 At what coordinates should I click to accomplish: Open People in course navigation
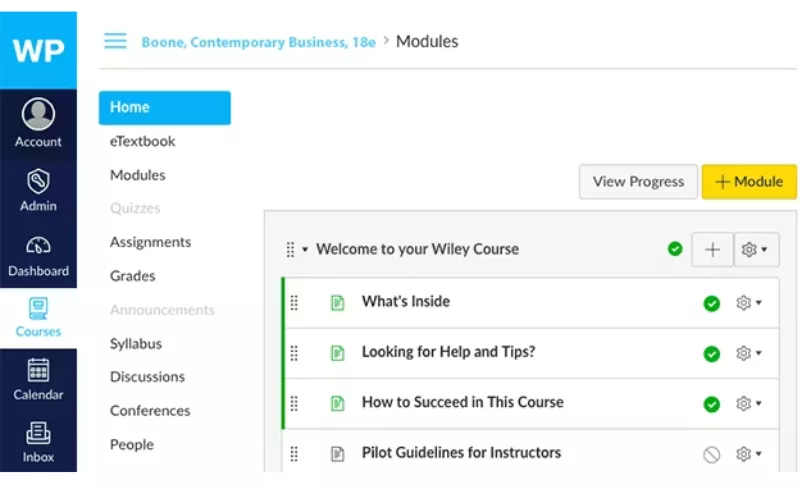[x=132, y=445]
